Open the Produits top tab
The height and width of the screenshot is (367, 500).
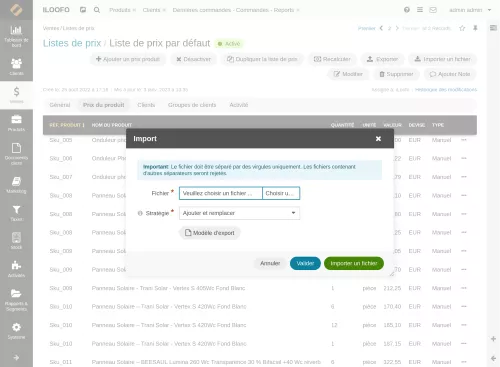pos(120,10)
